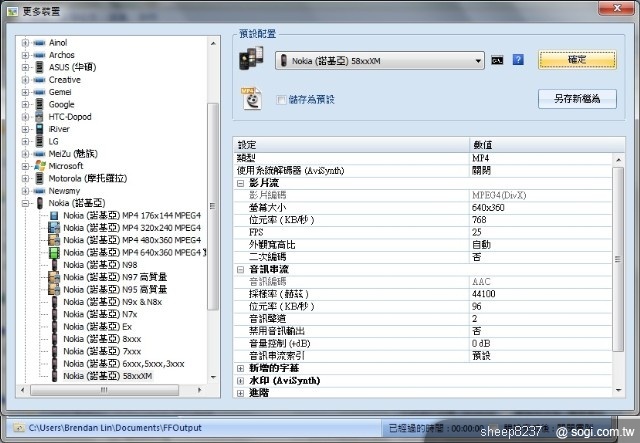Click the Microsoft Windows logo icon
640x443 pixels.
(x=40, y=166)
